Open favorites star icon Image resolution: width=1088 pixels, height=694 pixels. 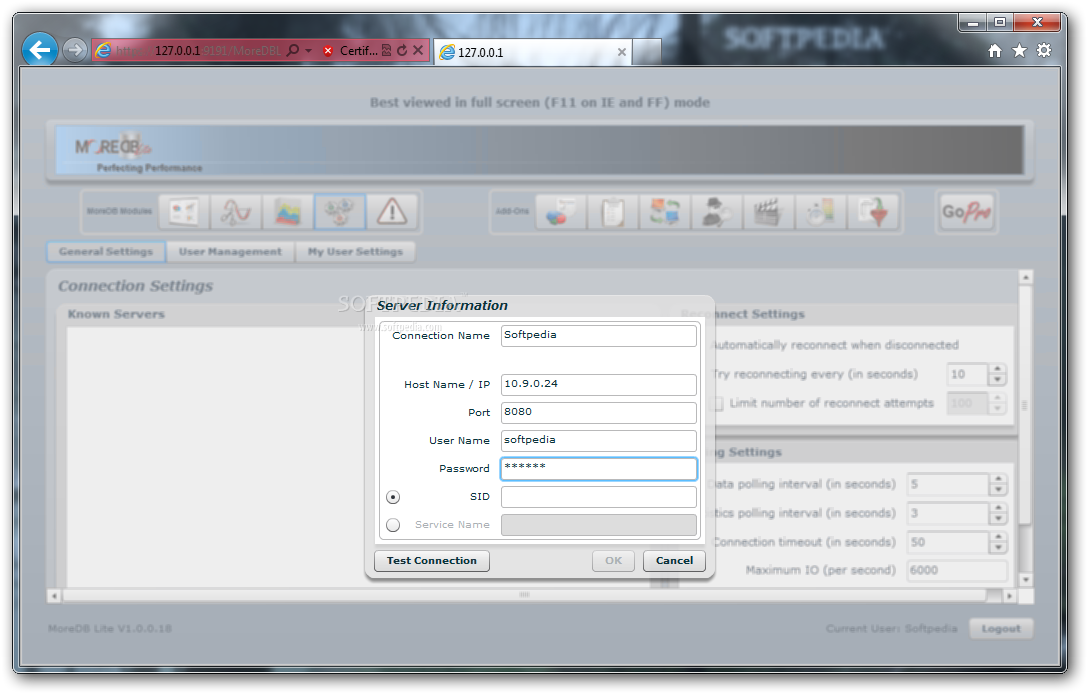coord(1019,51)
